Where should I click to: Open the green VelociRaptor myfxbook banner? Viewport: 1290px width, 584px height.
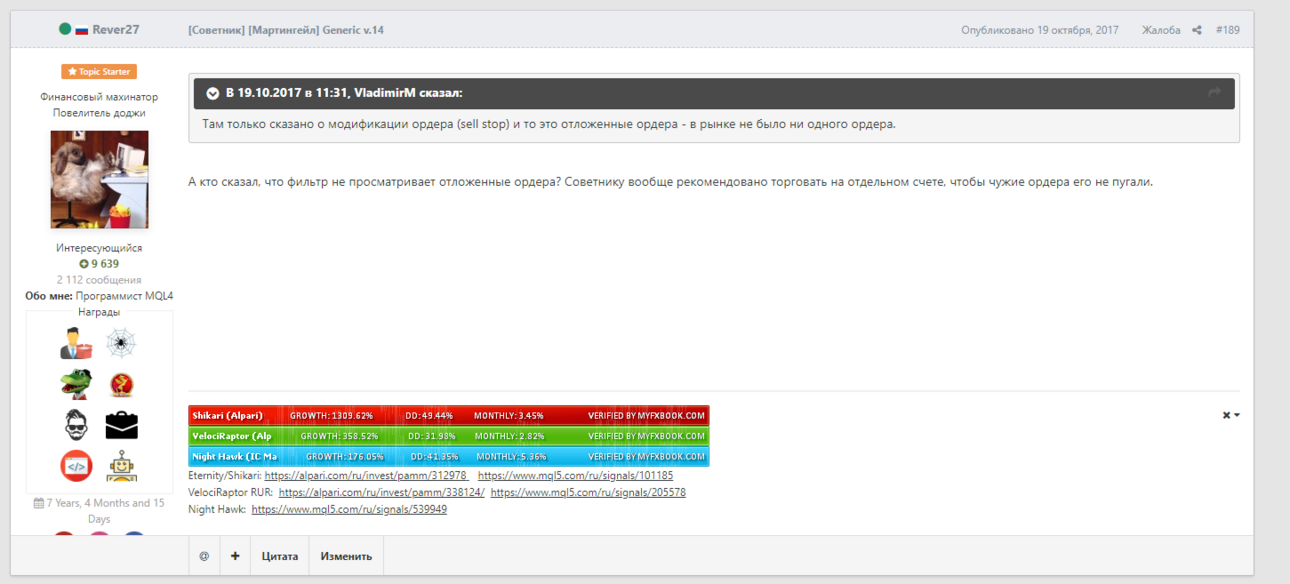point(448,436)
